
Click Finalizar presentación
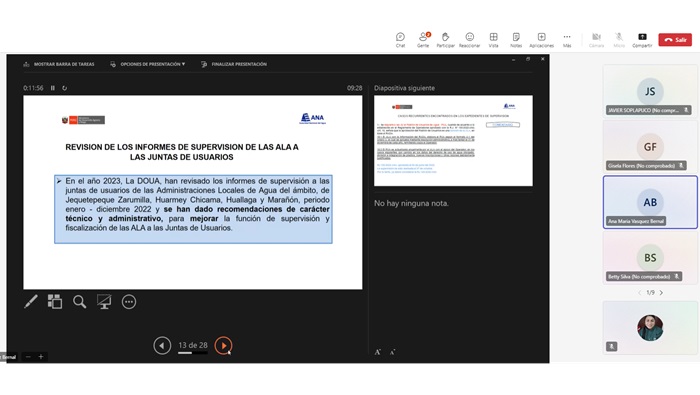pos(234,64)
